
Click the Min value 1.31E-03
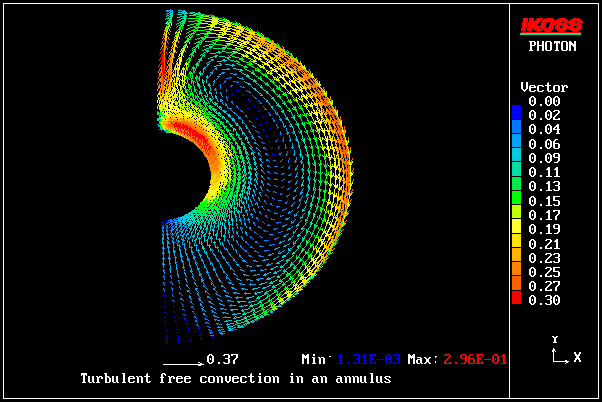(367, 359)
